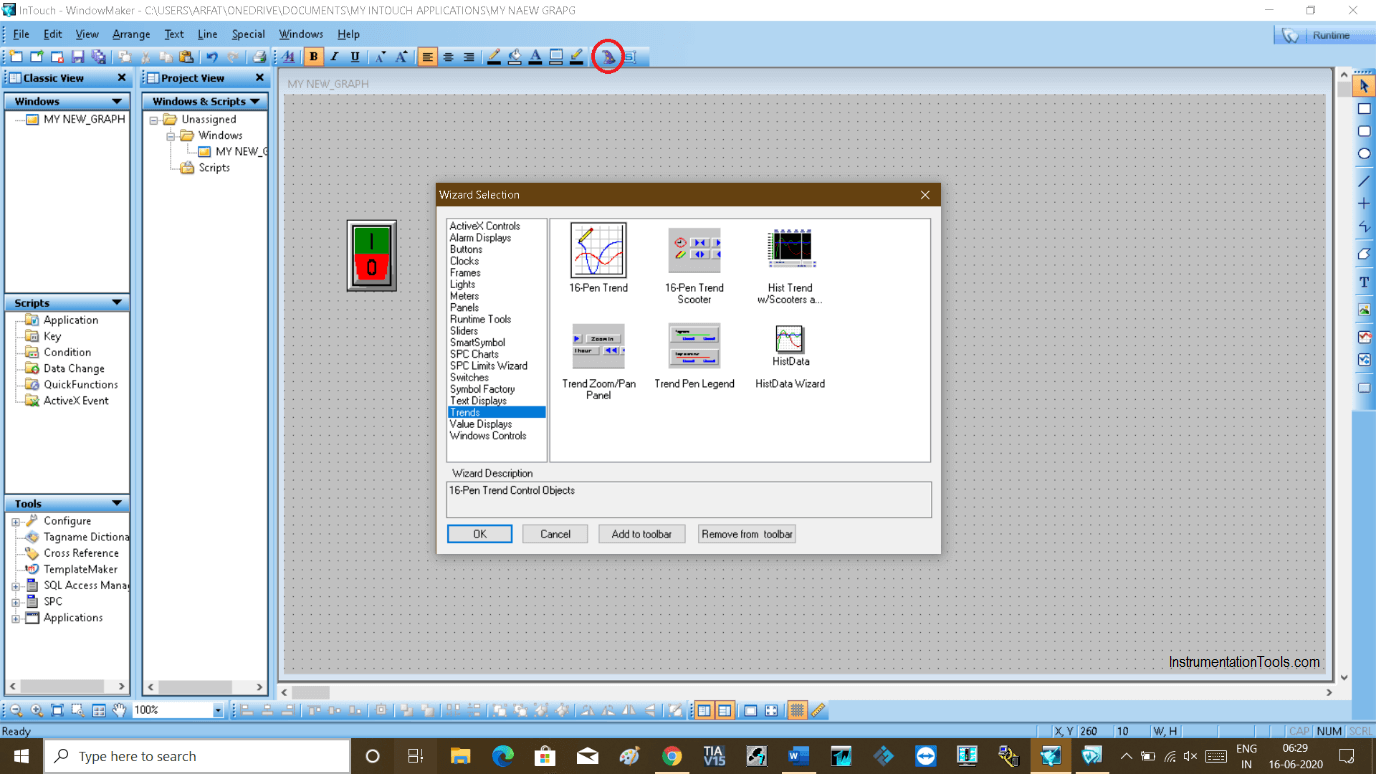1376x774 pixels.
Task: Open the Windows & Scripts dropdown
Action: [x=255, y=101]
